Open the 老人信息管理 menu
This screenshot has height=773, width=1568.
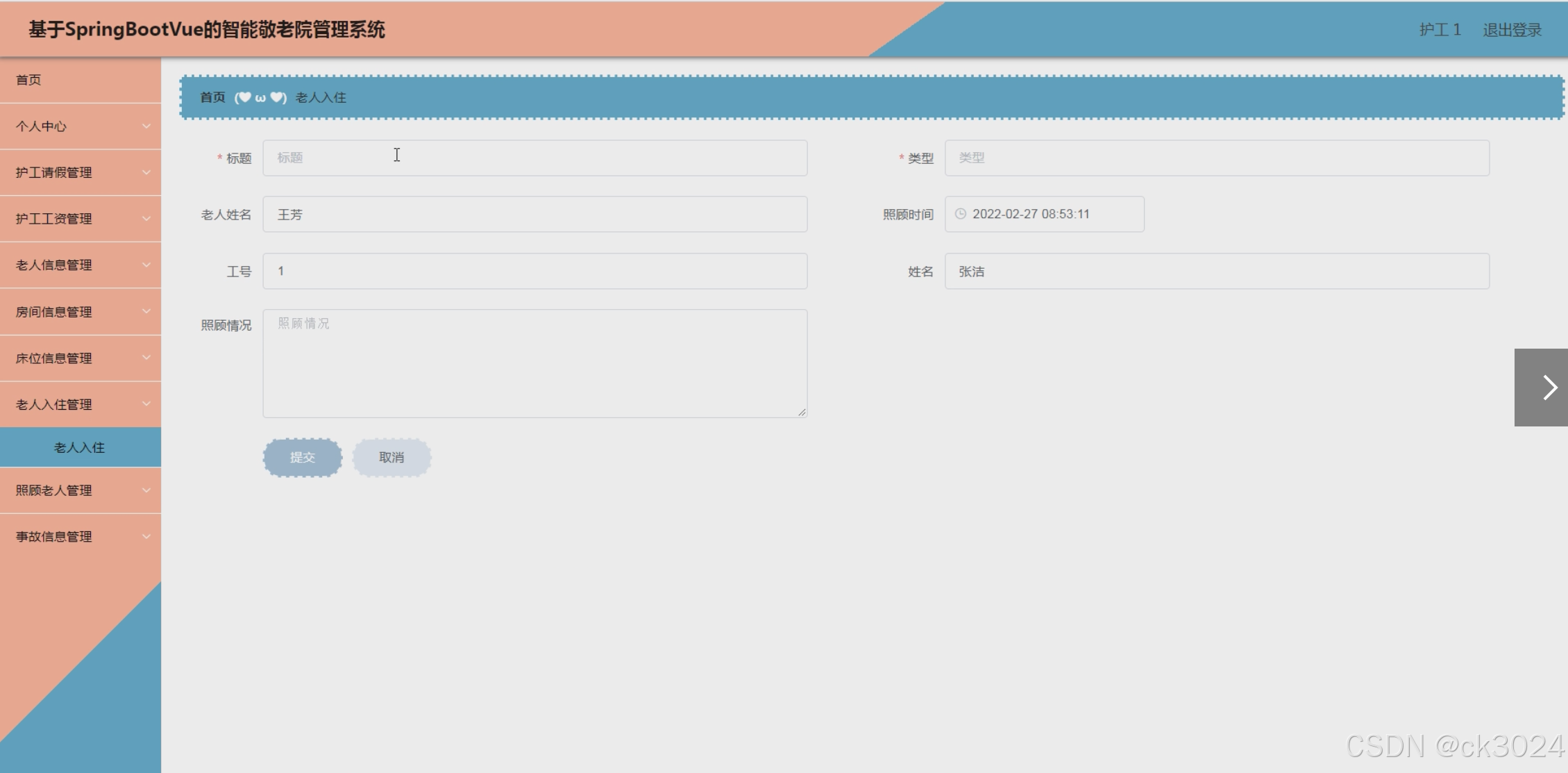point(54,265)
